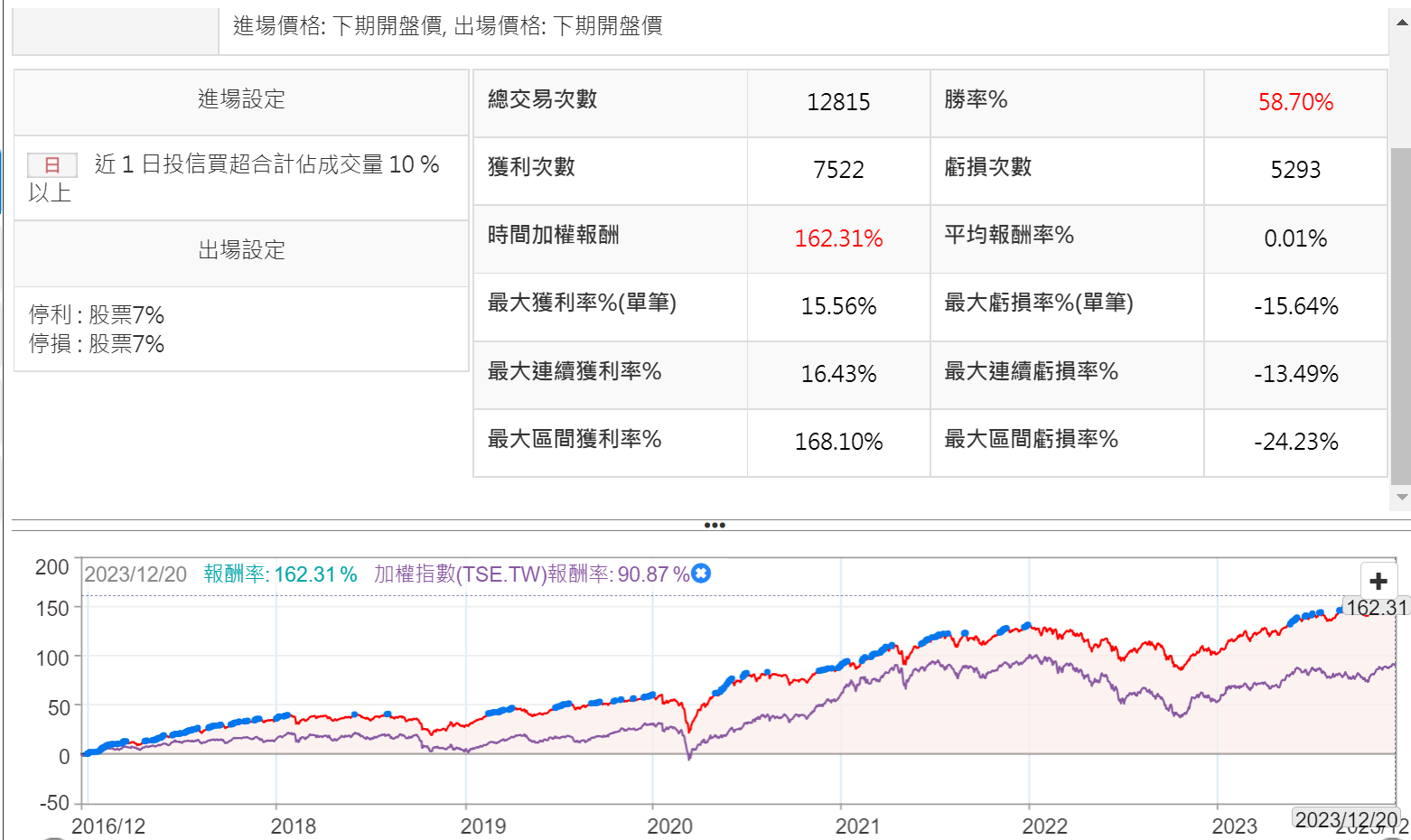Click the 總交易次數 value 12815
The width and height of the screenshot is (1411, 840).
click(x=838, y=102)
